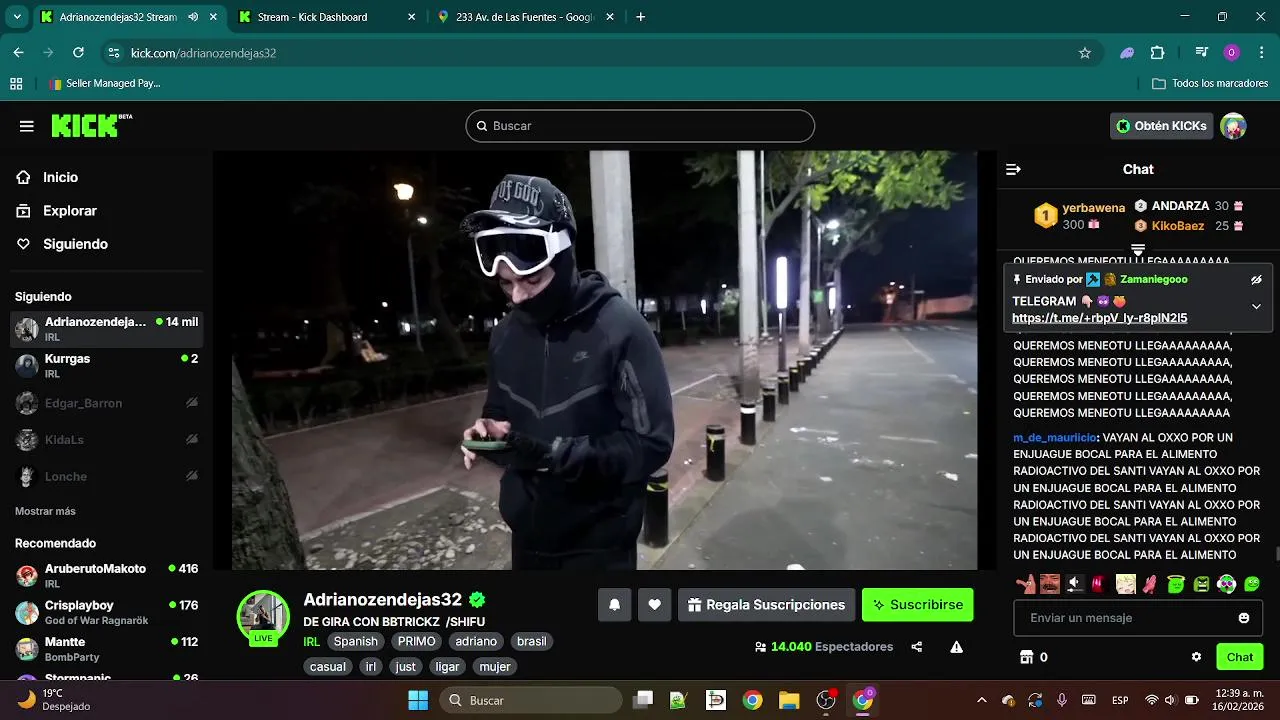
Task: Open the pinned Telegram t.me link
Action: [1099, 318]
